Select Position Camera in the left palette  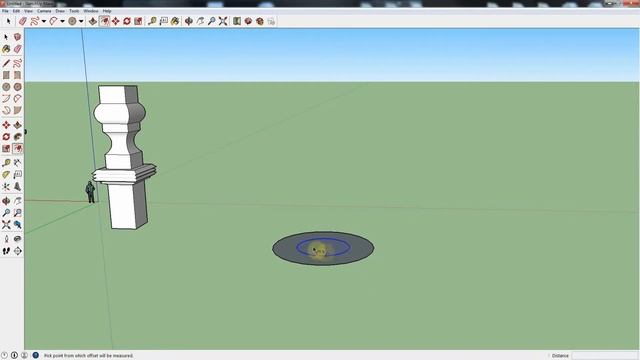pyautogui.click(x=6, y=239)
